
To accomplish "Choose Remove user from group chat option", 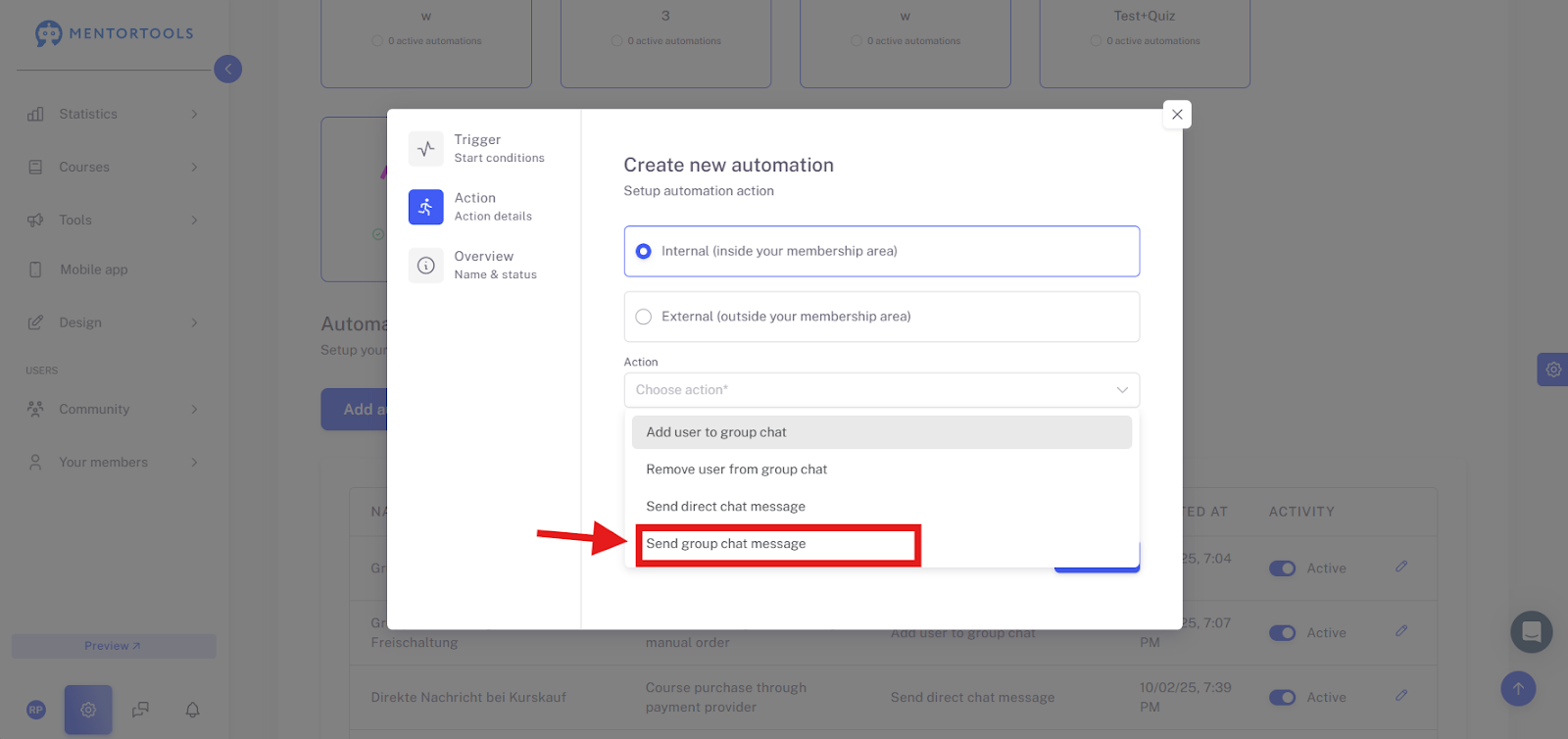I will tap(882, 469).
